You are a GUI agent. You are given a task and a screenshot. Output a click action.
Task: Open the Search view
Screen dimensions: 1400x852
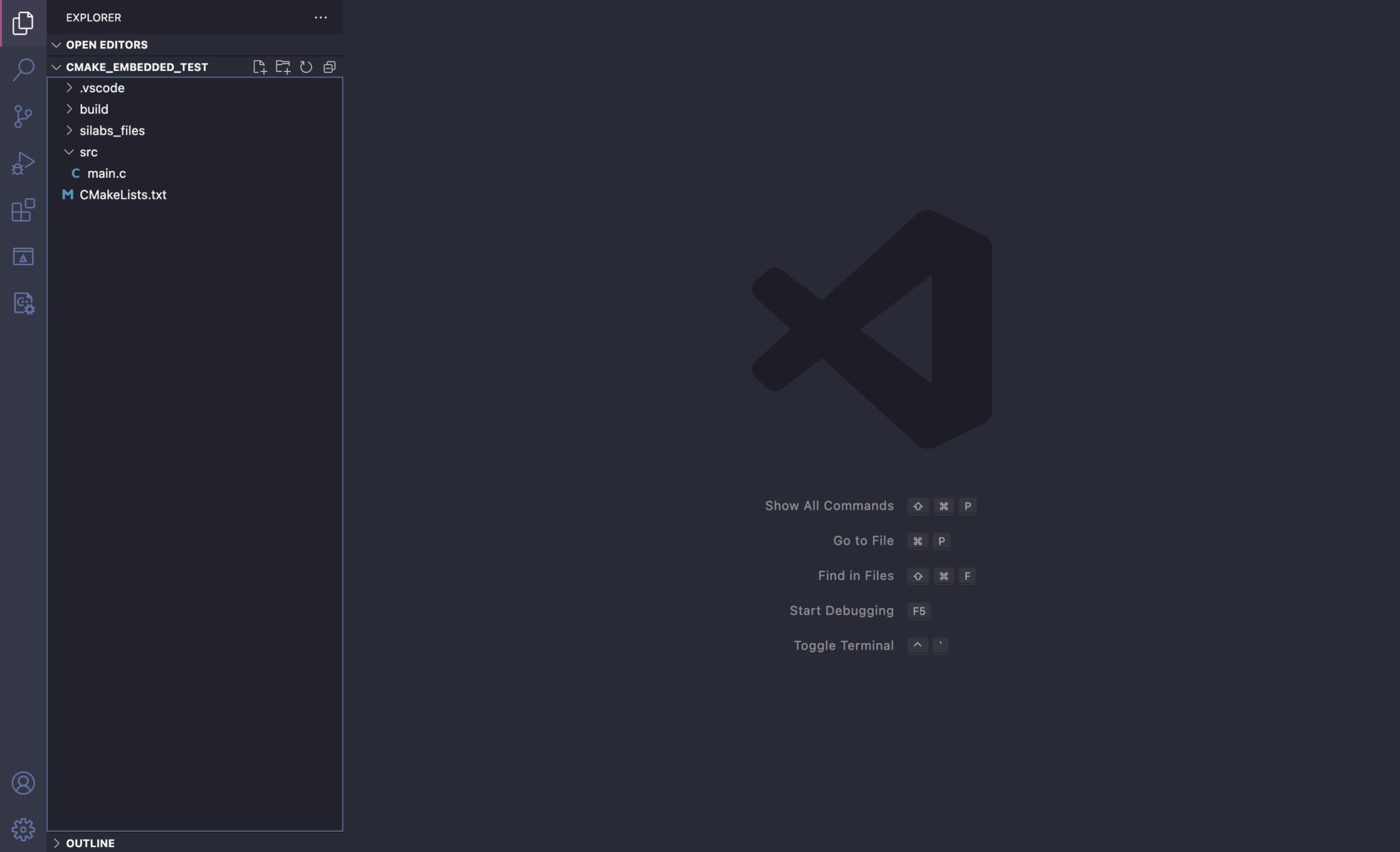pyautogui.click(x=24, y=69)
